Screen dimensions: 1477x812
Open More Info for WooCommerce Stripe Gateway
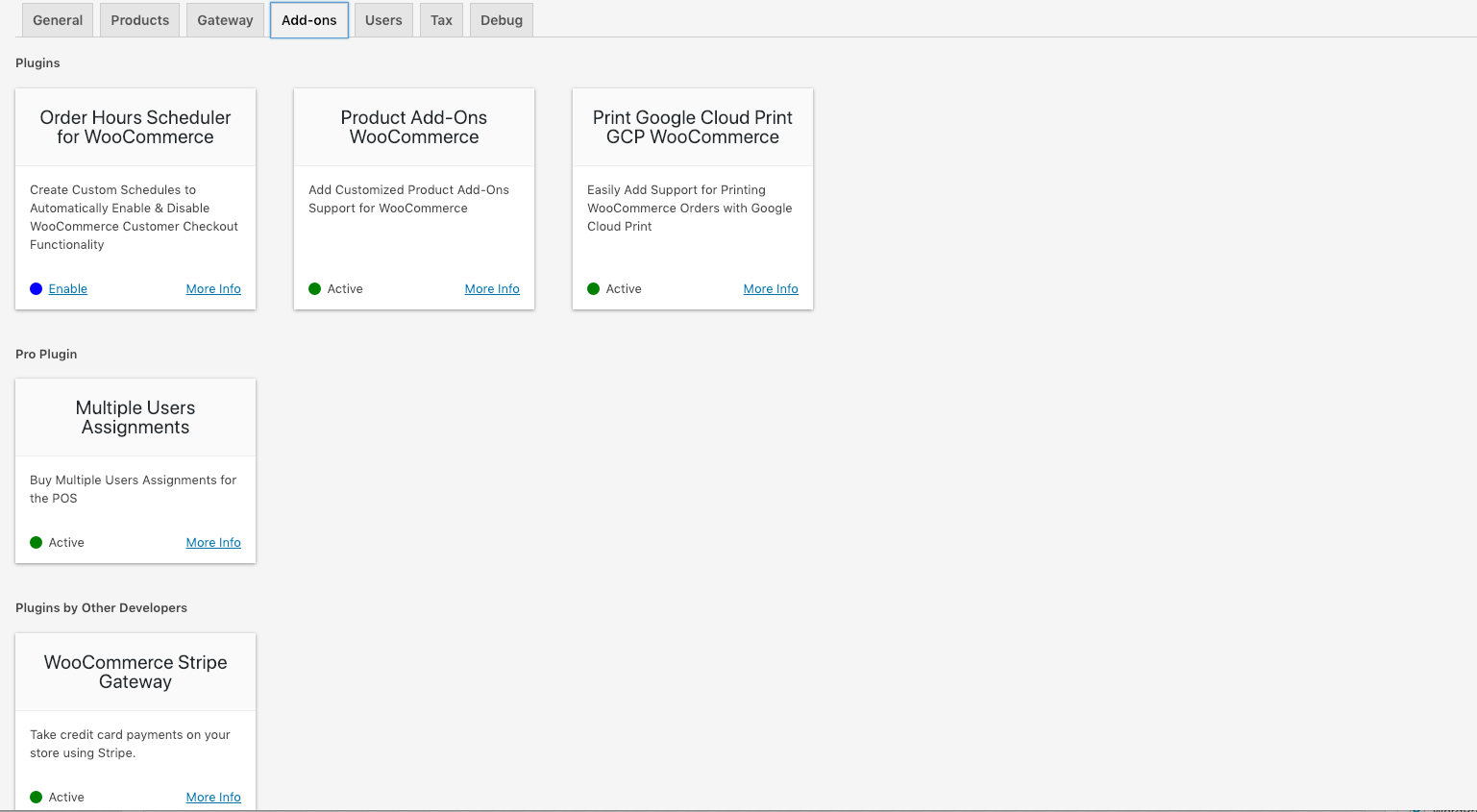click(213, 798)
